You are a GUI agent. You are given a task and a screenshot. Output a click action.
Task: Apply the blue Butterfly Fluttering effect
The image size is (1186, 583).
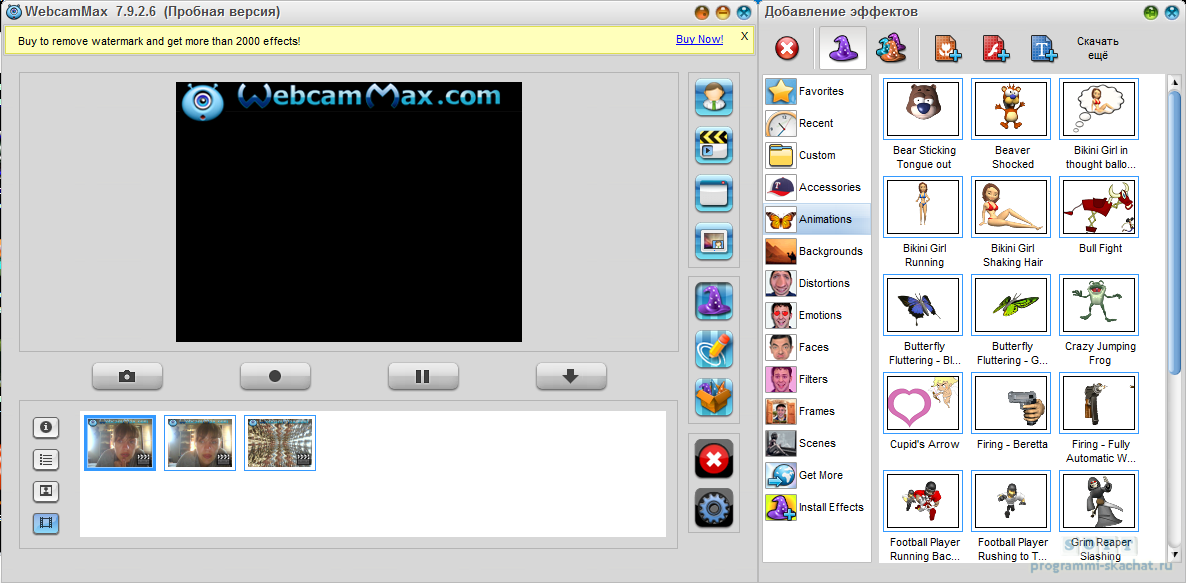pyautogui.click(x=923, y=305)
